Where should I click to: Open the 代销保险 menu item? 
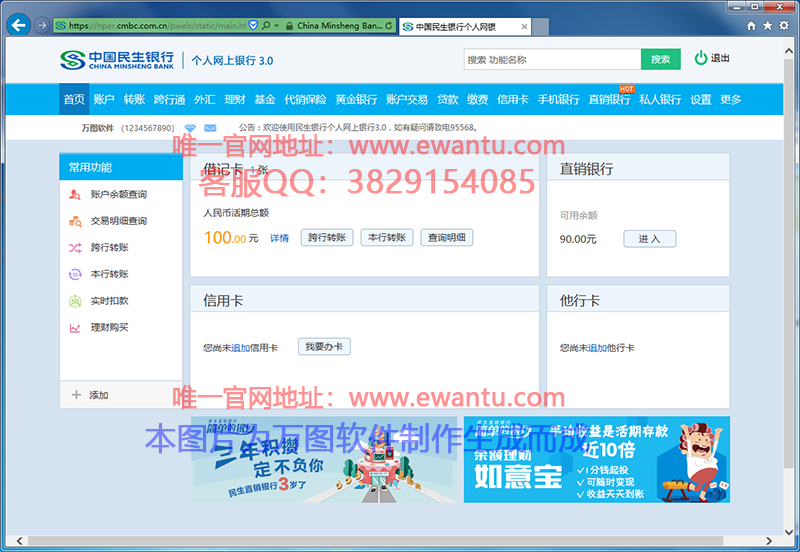305,99
